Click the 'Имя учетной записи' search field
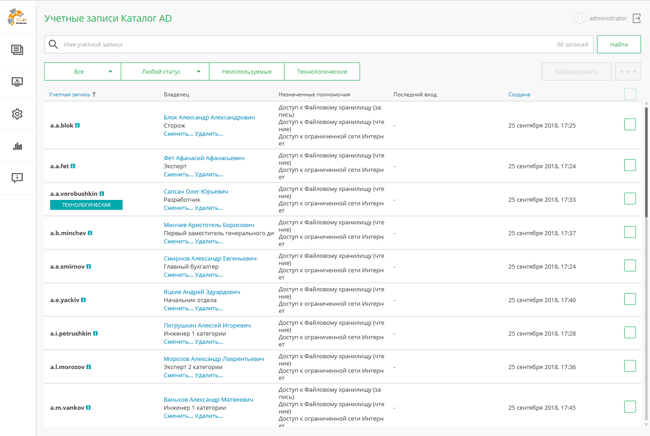The height and width of the screenshot is (436, 650). pos(300,44)
